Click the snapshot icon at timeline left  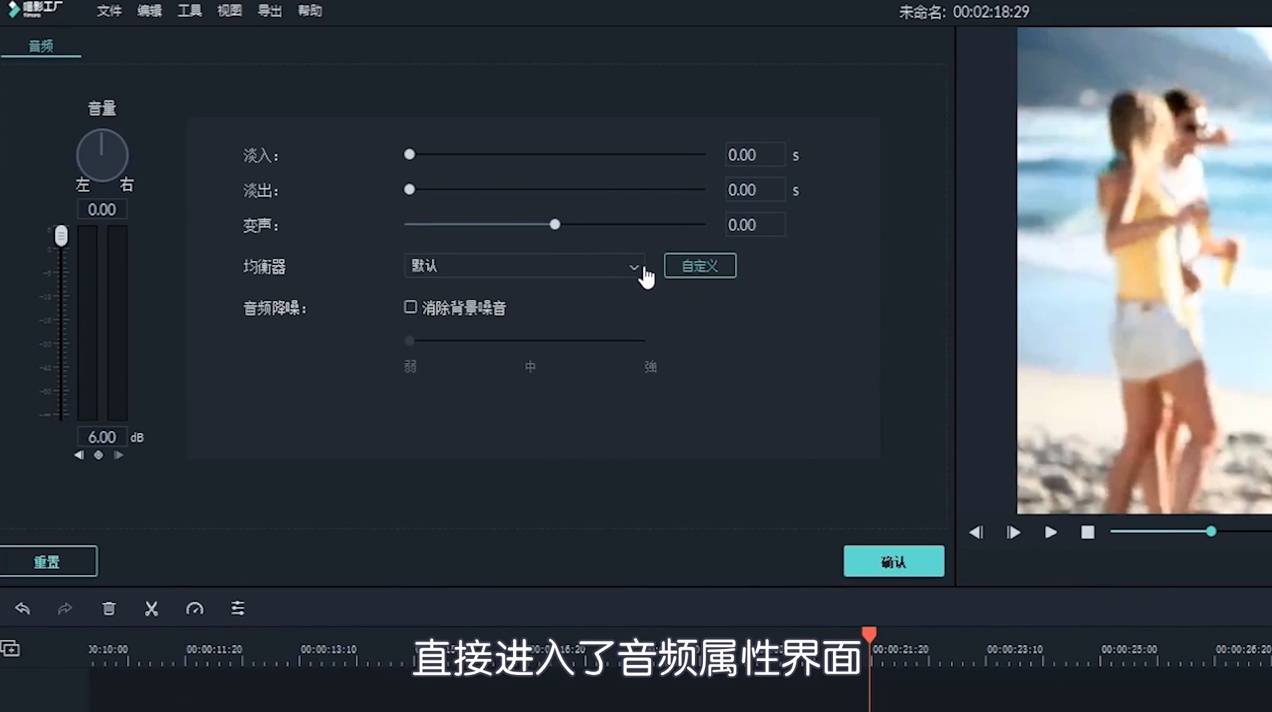tap(11, 649)
